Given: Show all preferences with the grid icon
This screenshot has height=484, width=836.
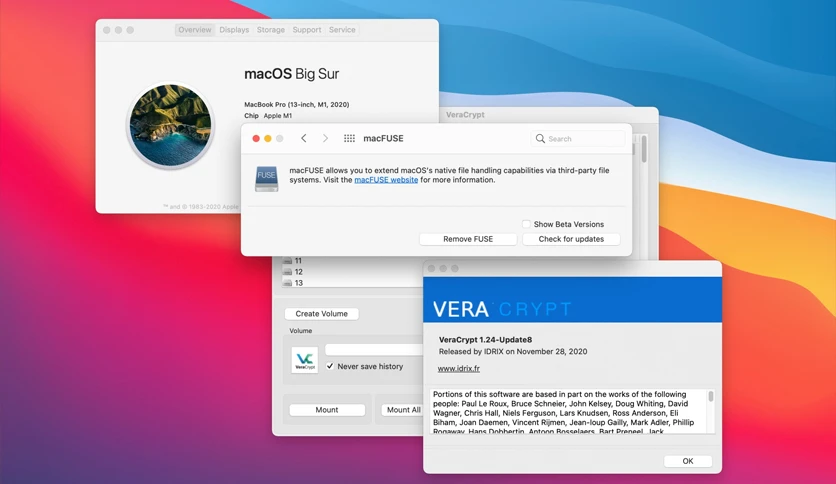Looking at the screenshot, I should click(x=349, y=138).
